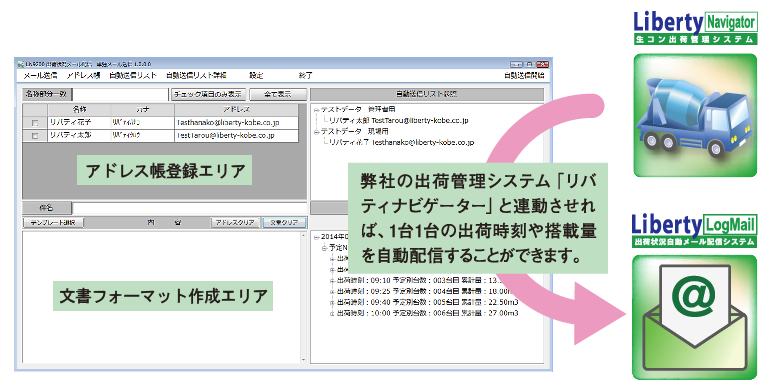This screenshot has width=770, height=390.
Task: Click the 文章クリア button
Action: coord(284,223)
